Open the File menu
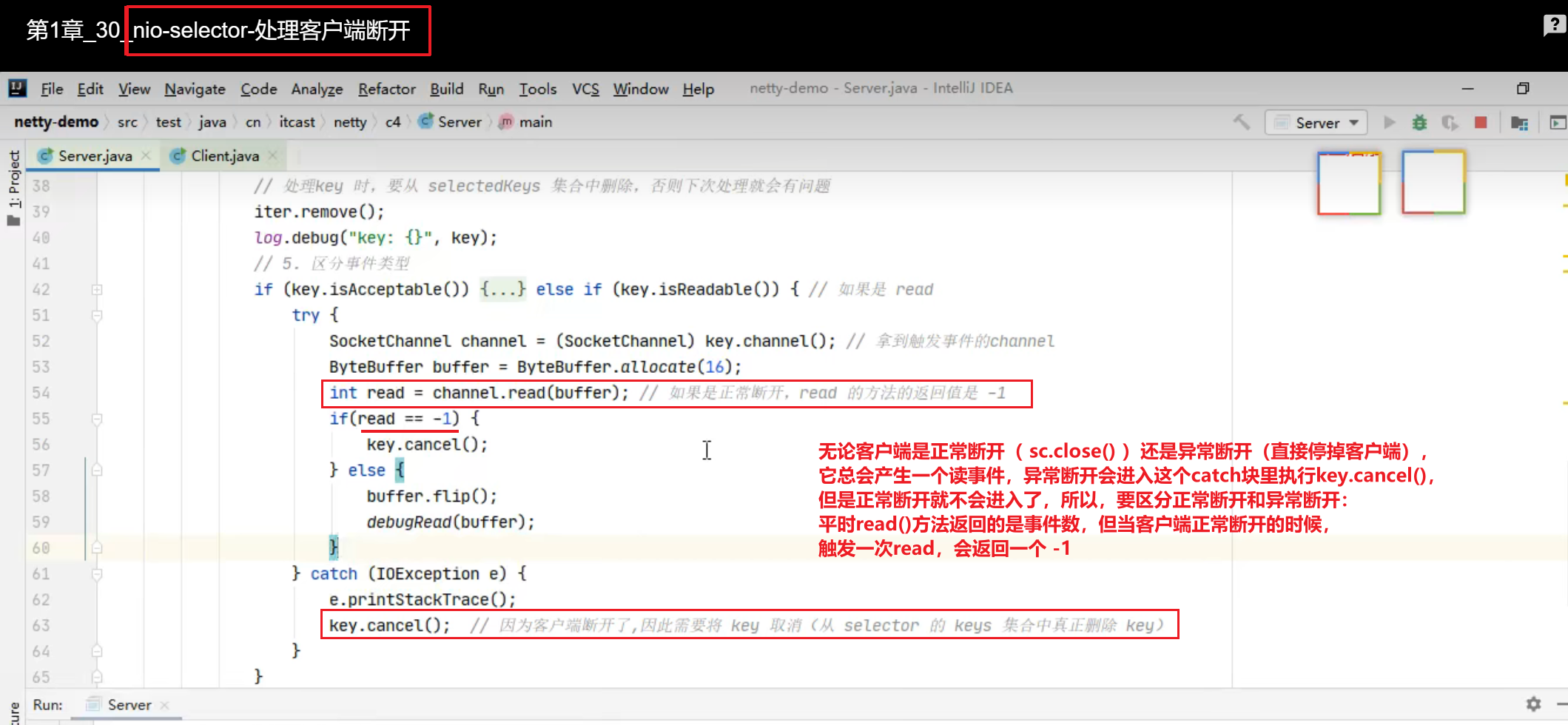1568x725 pixels. (52, 89)
